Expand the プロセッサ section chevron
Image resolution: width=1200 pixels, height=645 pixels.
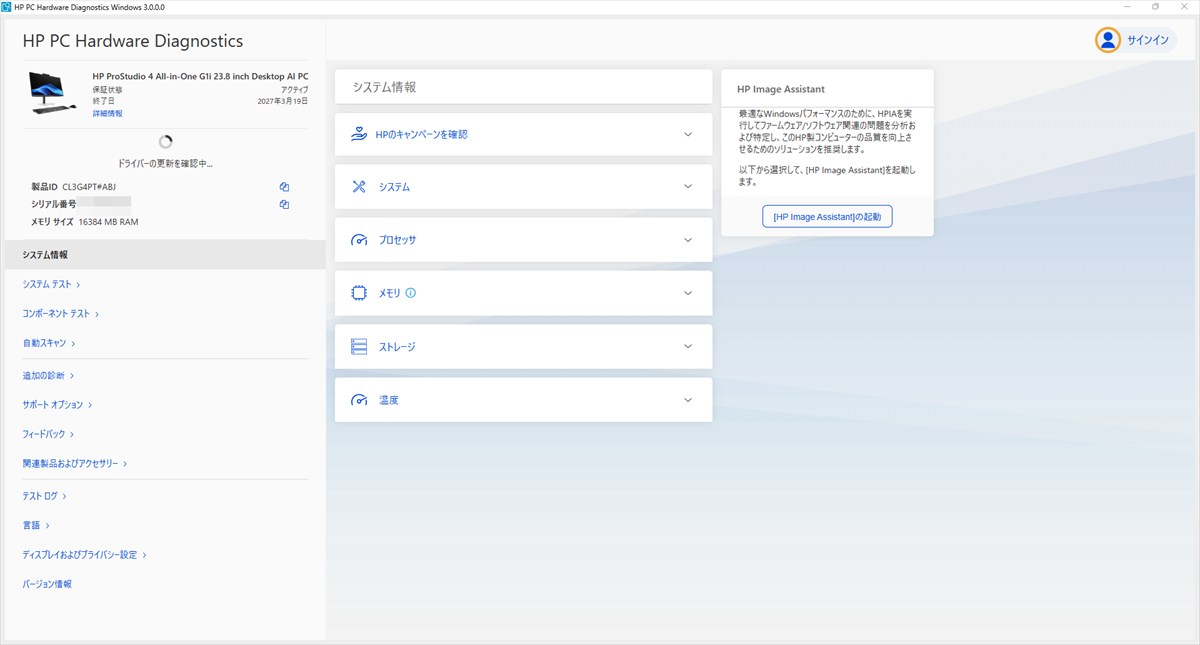tap(687, 240)
